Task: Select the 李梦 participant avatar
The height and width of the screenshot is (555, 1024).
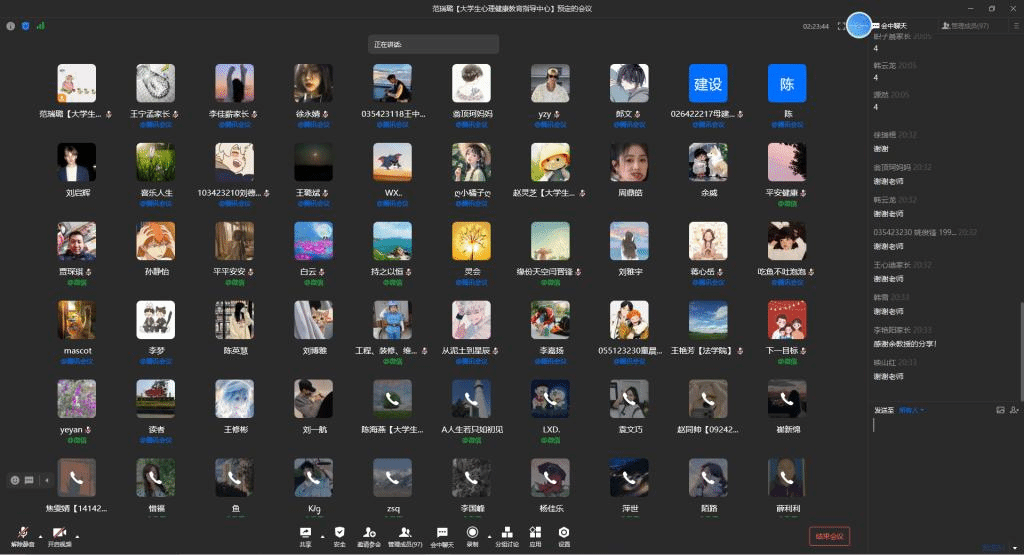Action: point(155,320)
